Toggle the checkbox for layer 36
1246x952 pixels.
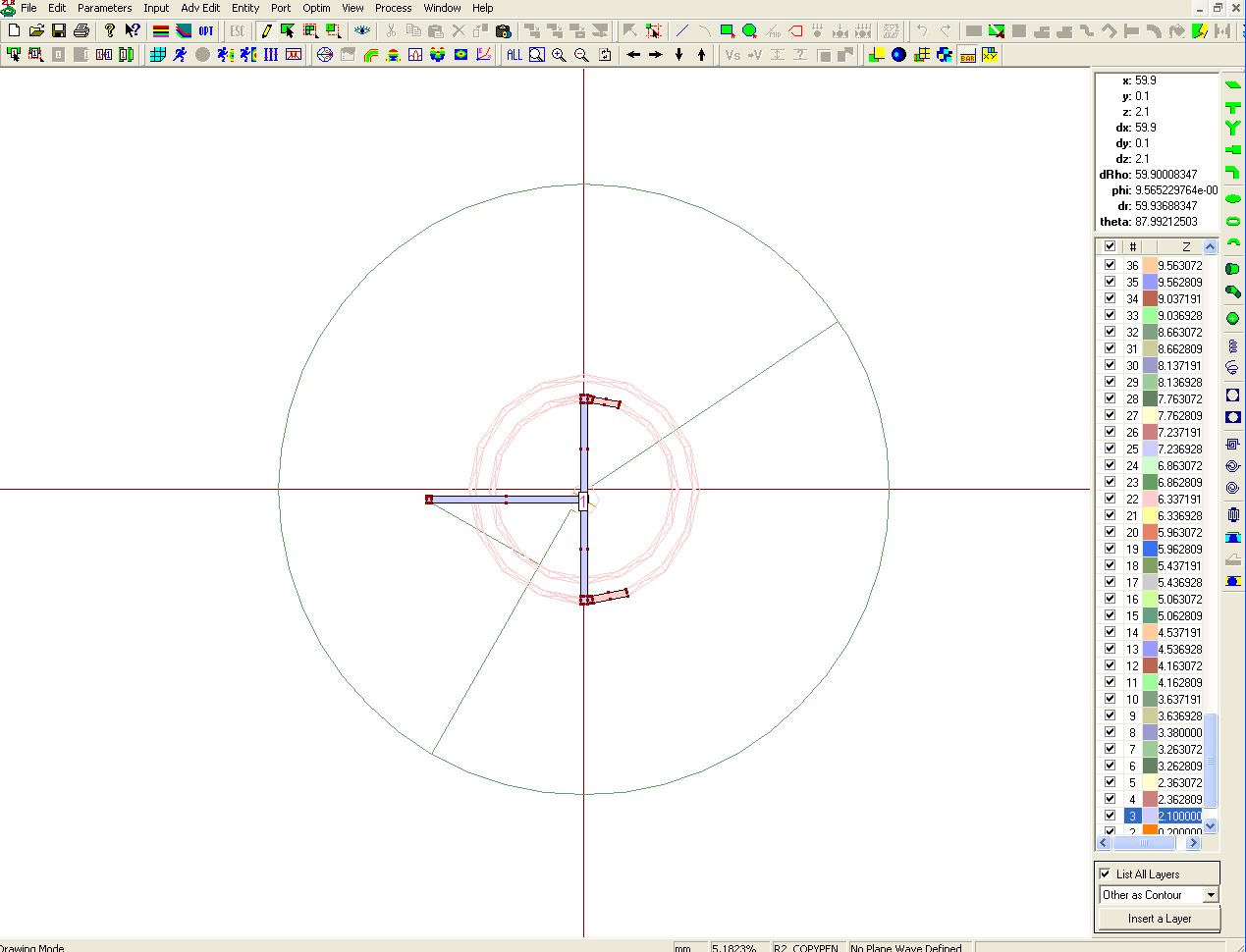click(1110, 265)
